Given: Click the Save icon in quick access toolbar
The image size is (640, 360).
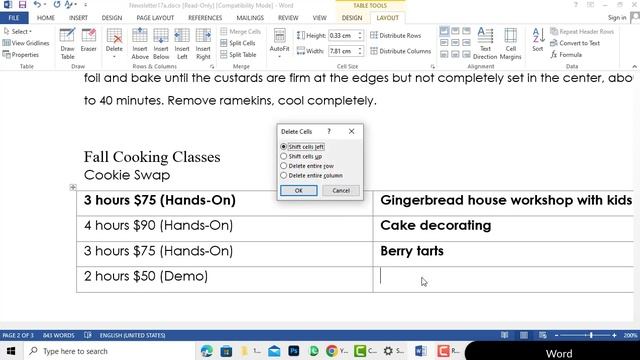Looking at the screenshot, I should coord(22,5).
